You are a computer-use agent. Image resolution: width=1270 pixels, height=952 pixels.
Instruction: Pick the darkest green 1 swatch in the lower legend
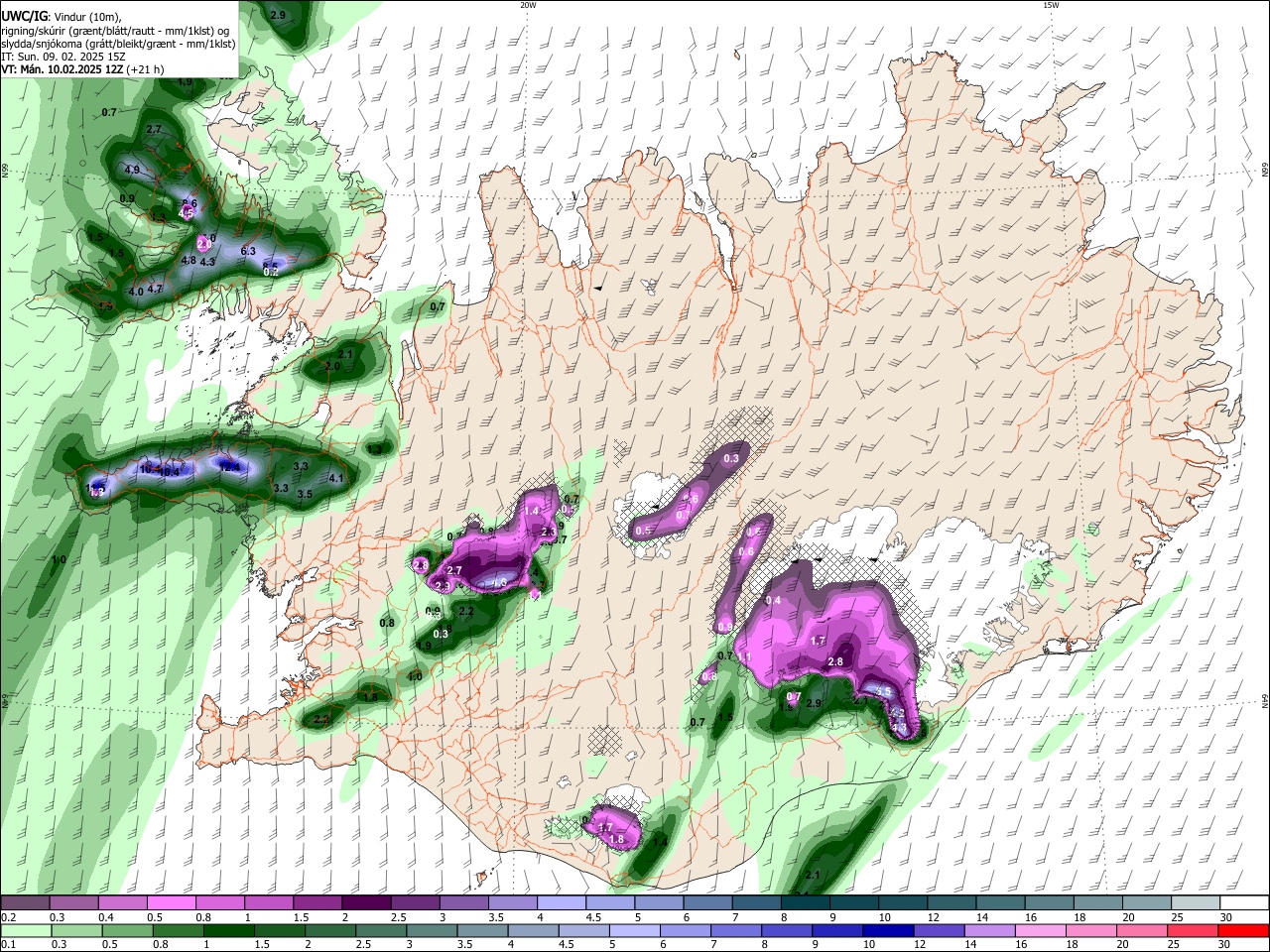(227, 930)
